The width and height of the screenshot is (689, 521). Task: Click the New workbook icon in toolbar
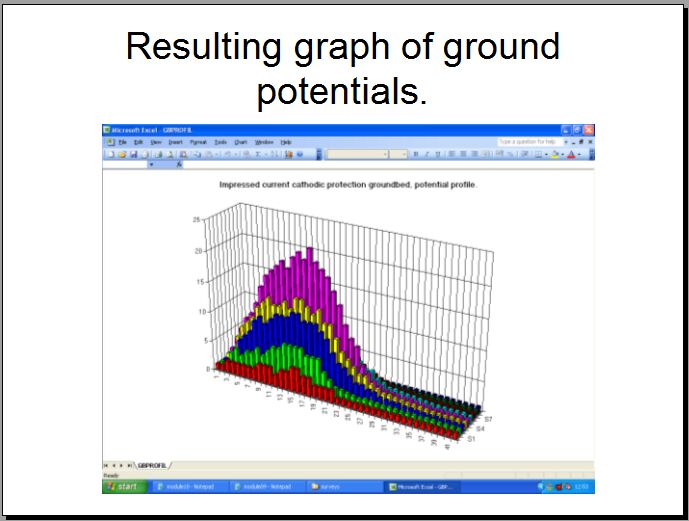[108, 154]
